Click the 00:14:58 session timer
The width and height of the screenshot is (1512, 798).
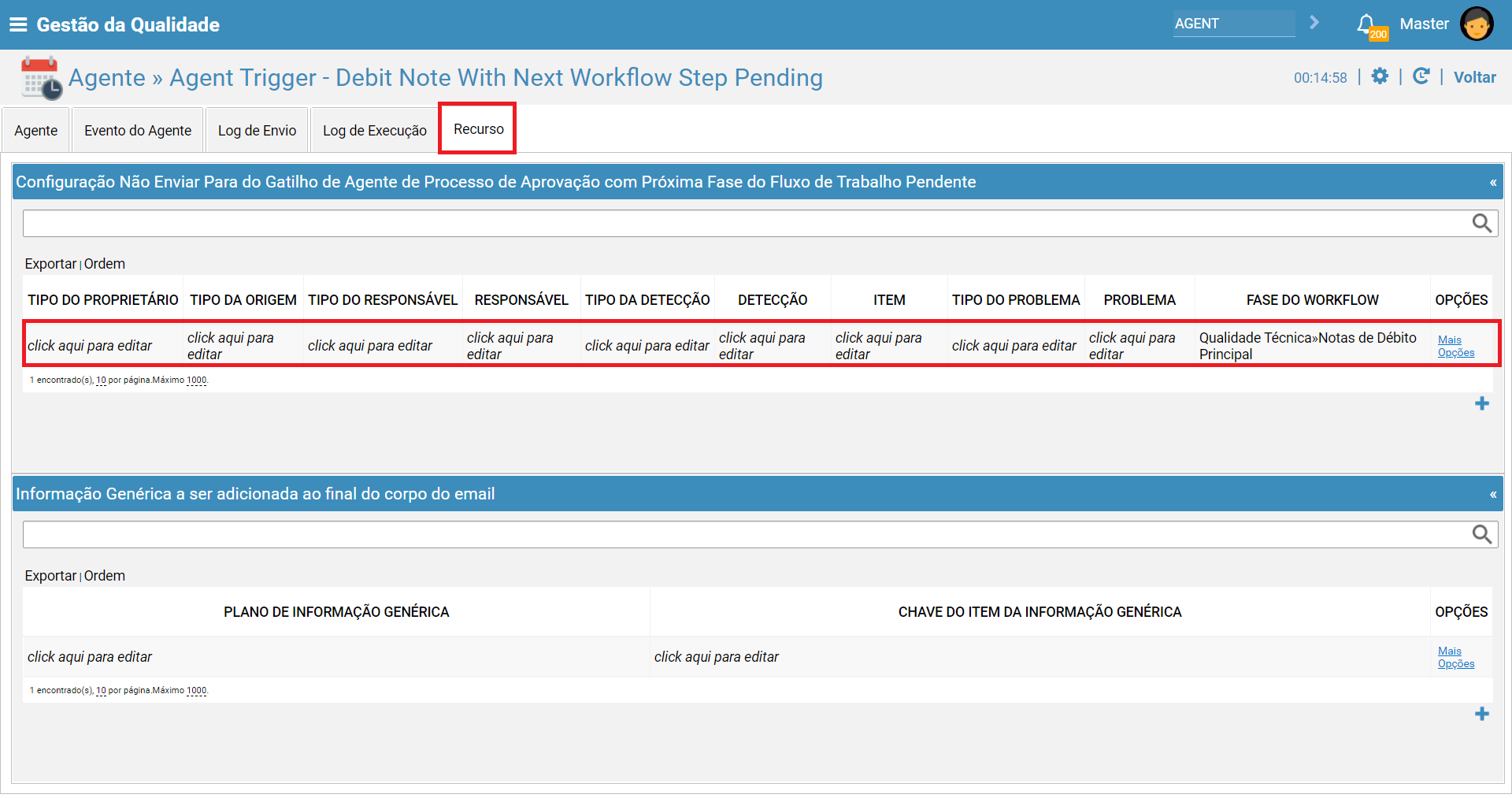click(x=1321, y=77)
